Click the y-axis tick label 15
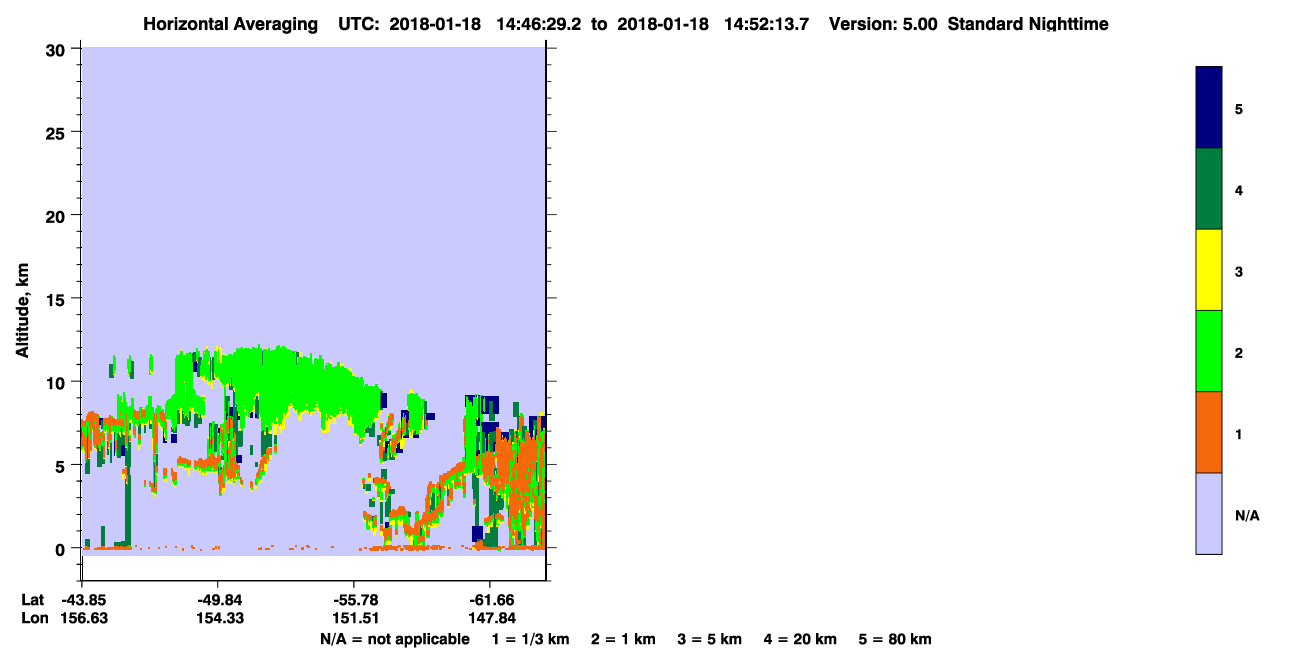Screen dimensions: 1300x667 57,299
